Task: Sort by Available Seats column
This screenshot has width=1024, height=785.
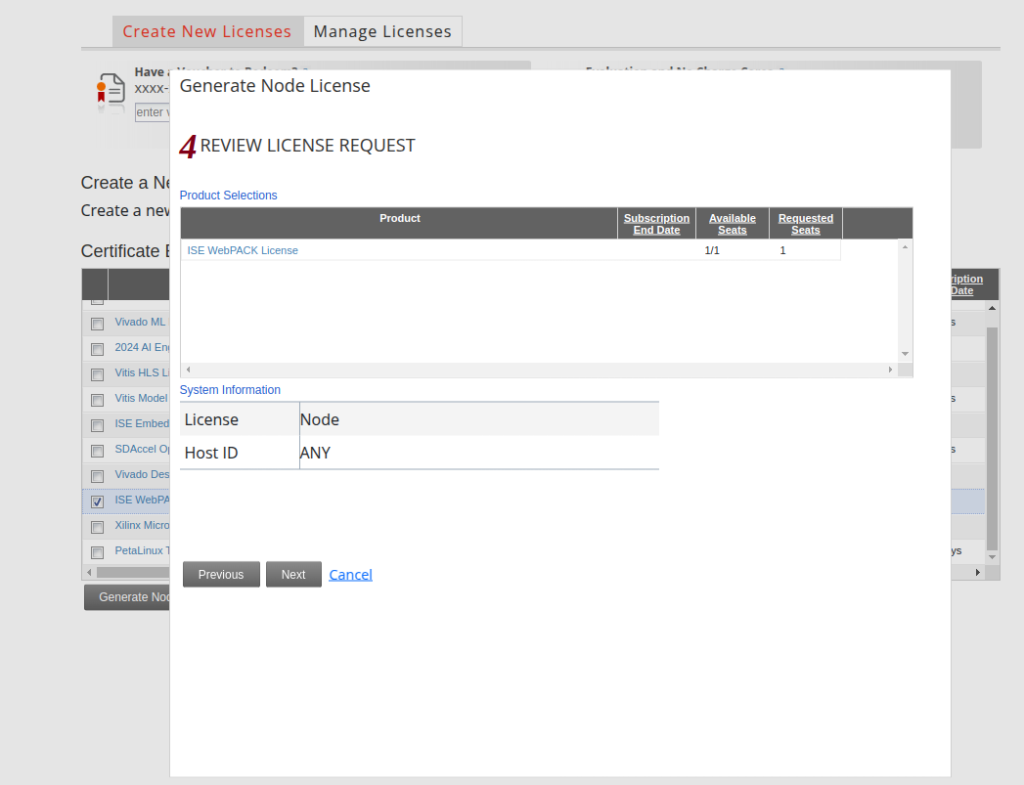Action: click(x=732, y=224)
